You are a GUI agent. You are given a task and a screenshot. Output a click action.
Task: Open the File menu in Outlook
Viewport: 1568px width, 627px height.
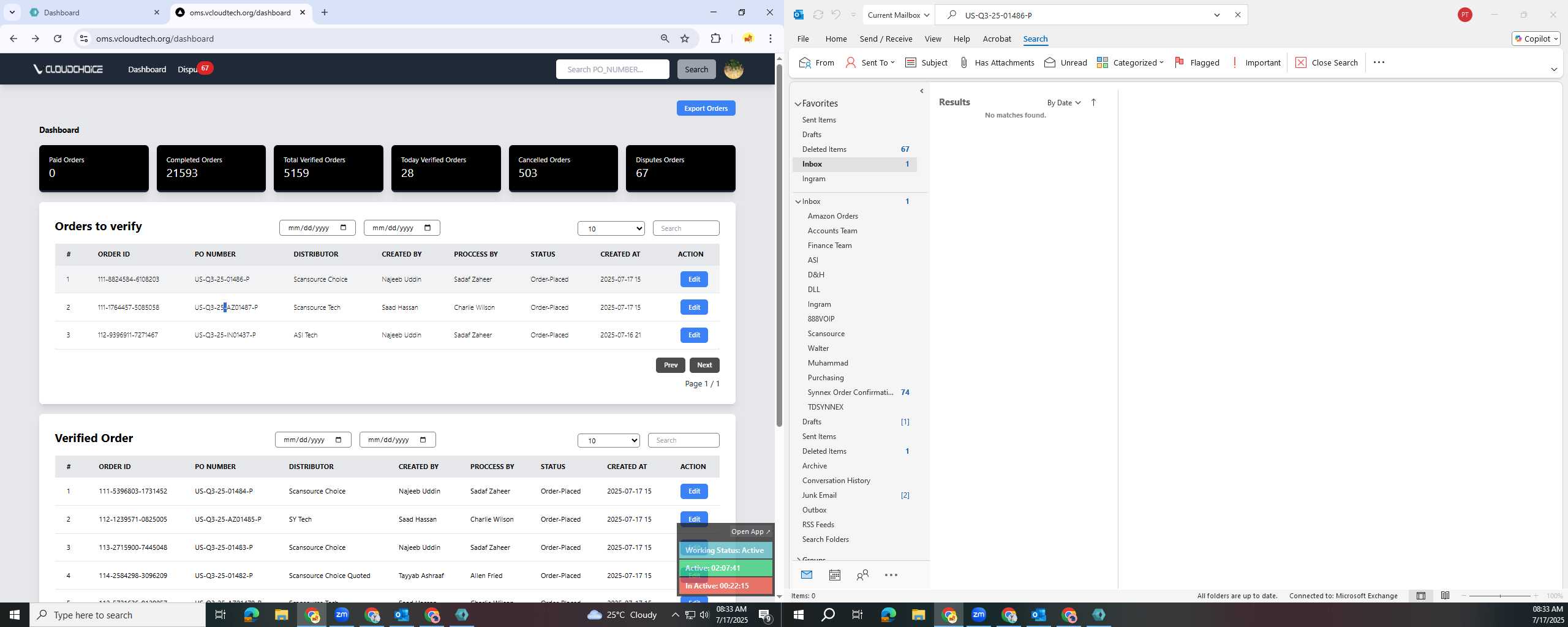point(802,39)
